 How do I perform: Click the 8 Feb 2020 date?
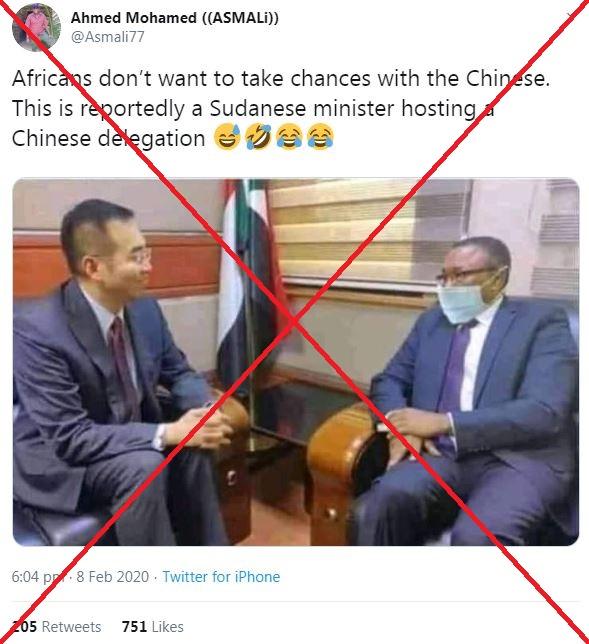pos(113,577)
